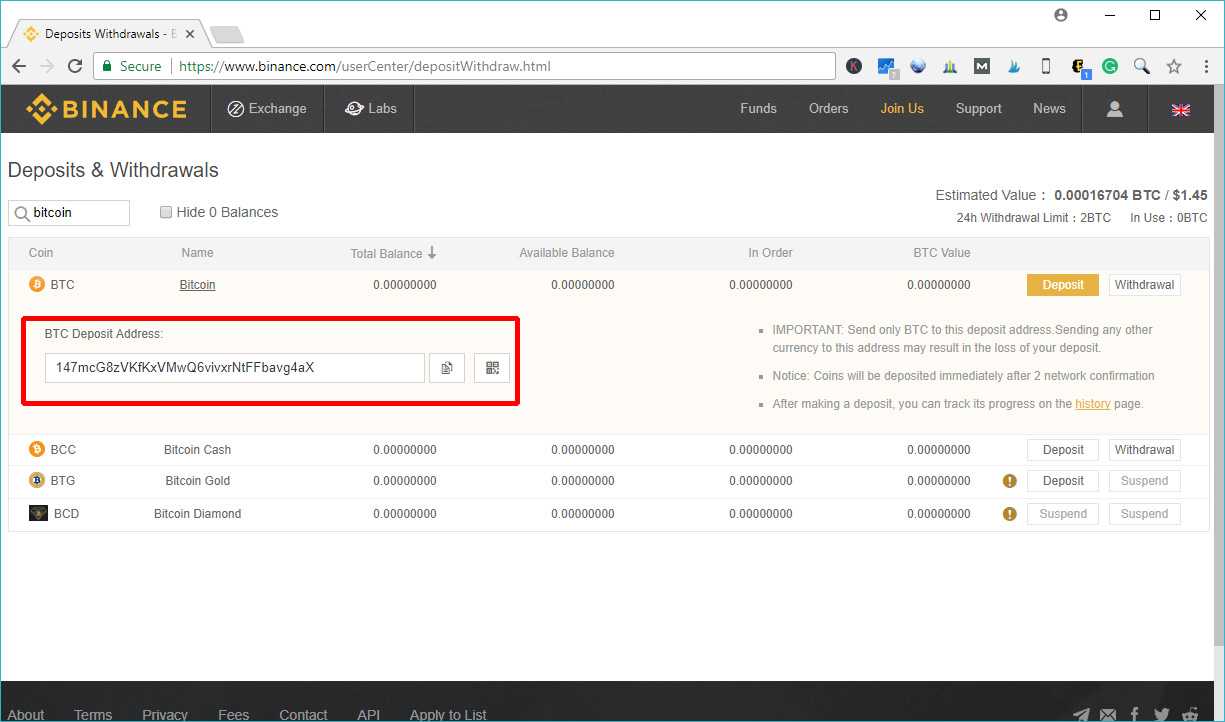Click the browser address bar URL
Screen dimensions: 1225x722
click(x=365, y=66)
